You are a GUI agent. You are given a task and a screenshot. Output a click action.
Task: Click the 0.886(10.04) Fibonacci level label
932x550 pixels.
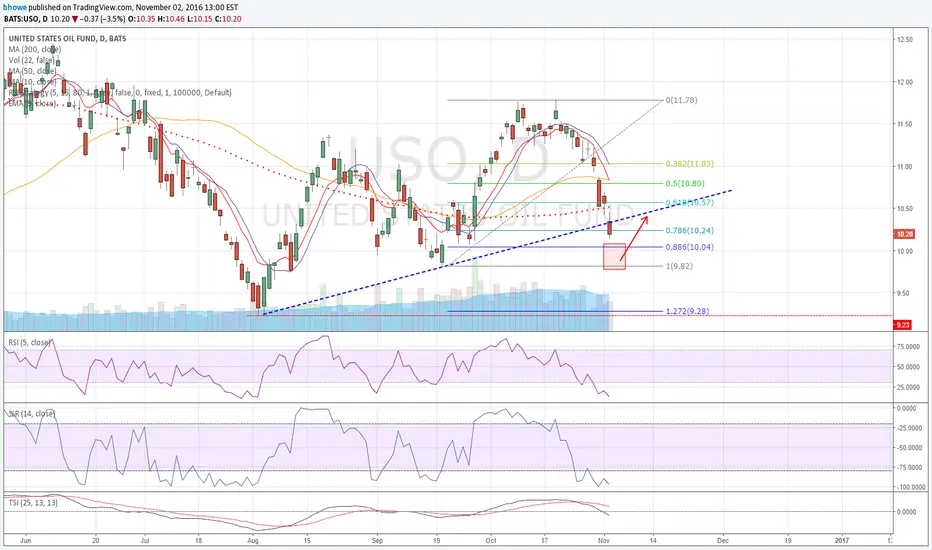[689, 247]
